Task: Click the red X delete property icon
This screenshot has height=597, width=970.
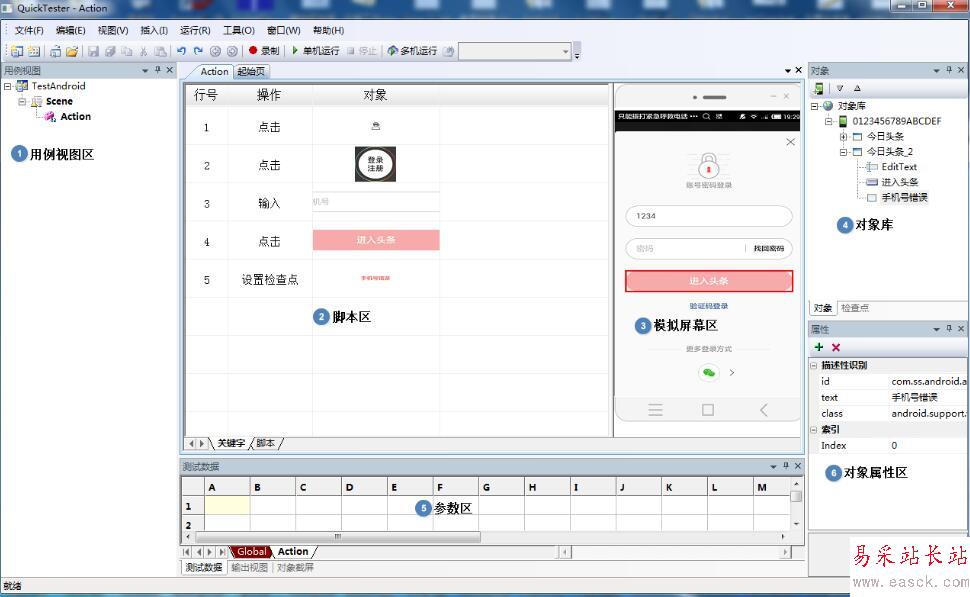Action: 836,347
